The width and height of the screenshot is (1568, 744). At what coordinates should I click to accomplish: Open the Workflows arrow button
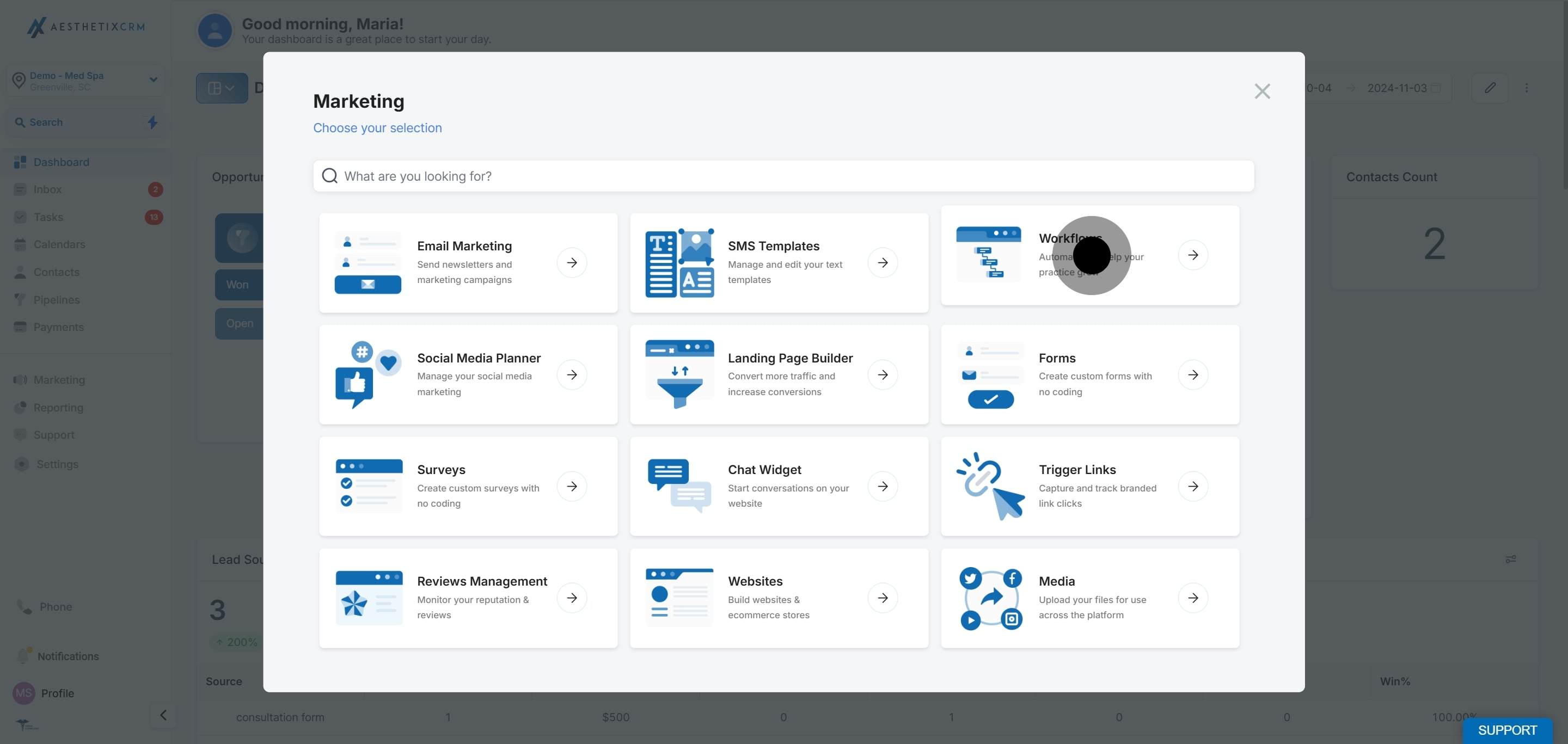click(1193, 255)
